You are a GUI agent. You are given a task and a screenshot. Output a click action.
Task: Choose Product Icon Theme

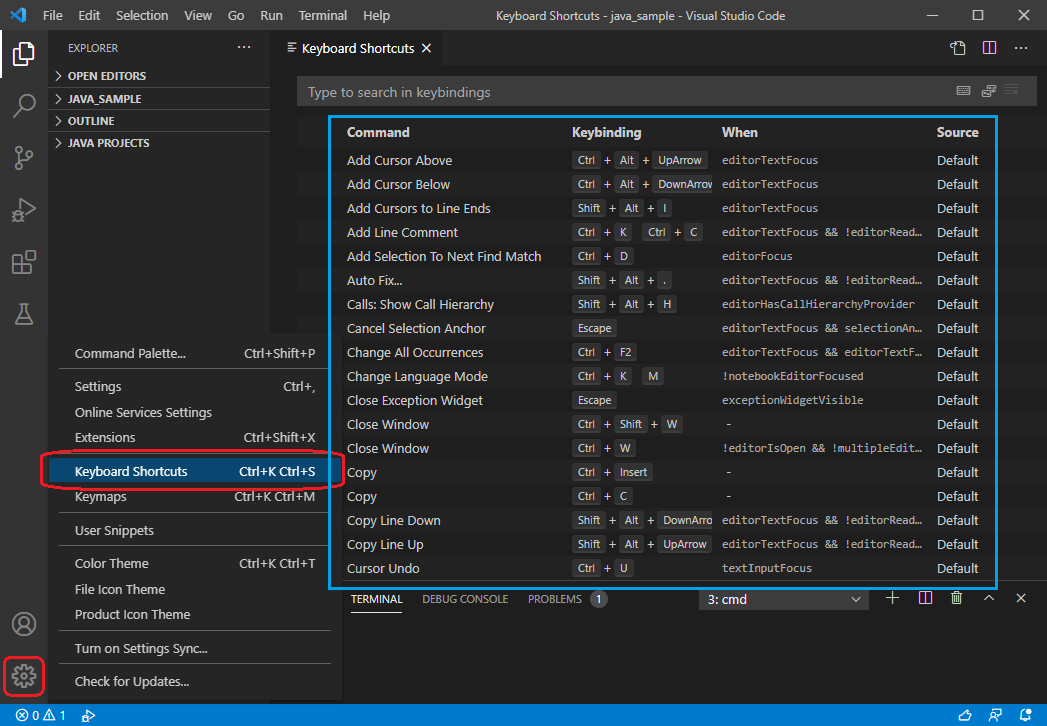tap(195, 614)
